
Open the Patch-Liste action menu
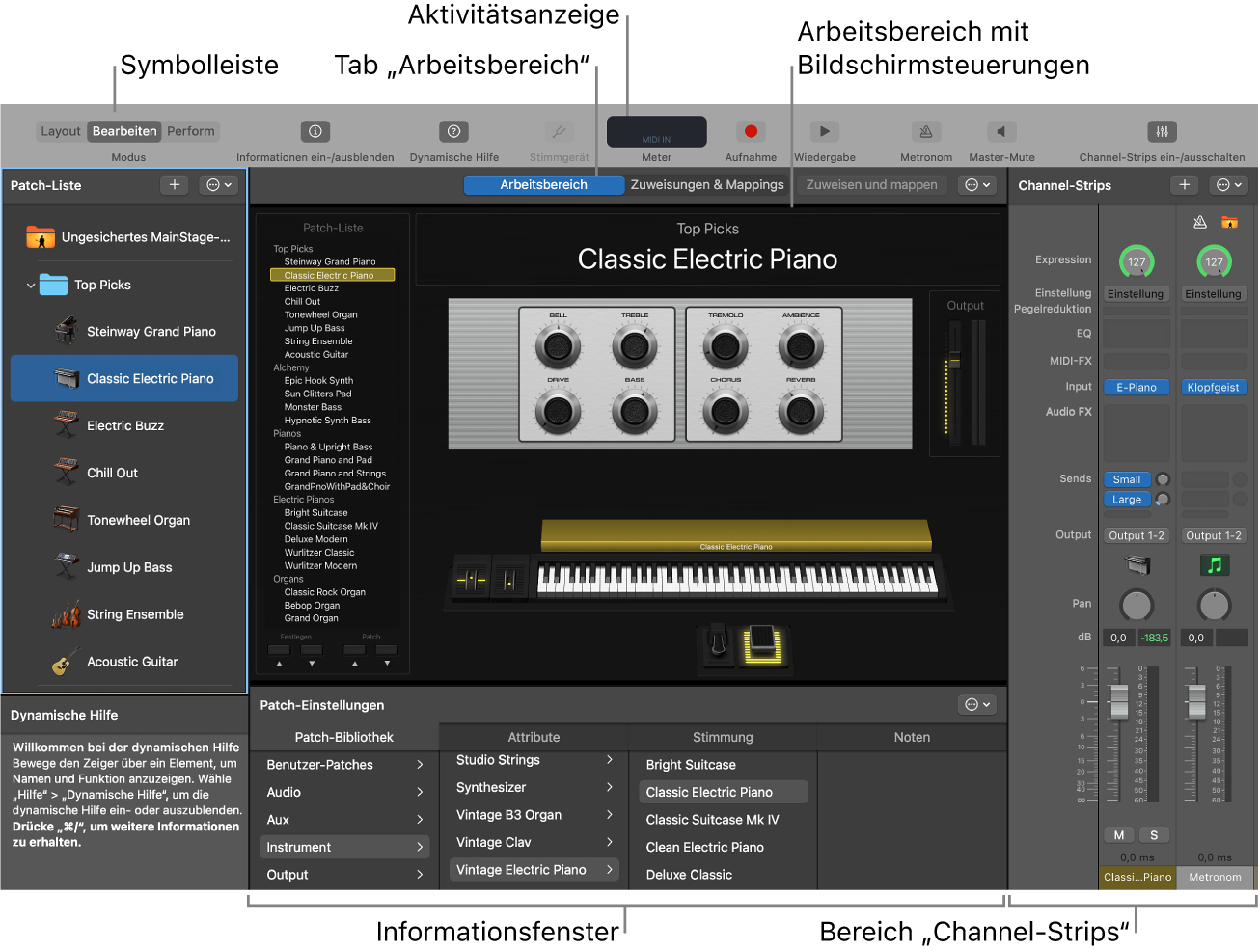tap(219, 185)
